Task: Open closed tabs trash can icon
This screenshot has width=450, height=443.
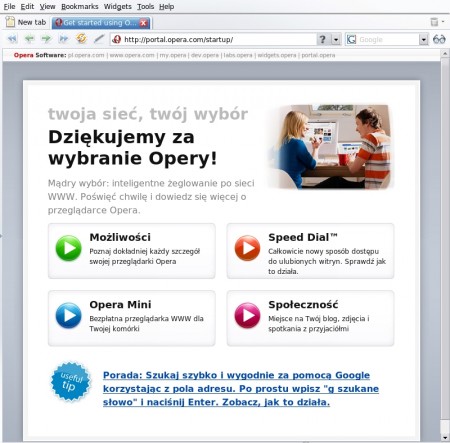Action: (434, 22)
